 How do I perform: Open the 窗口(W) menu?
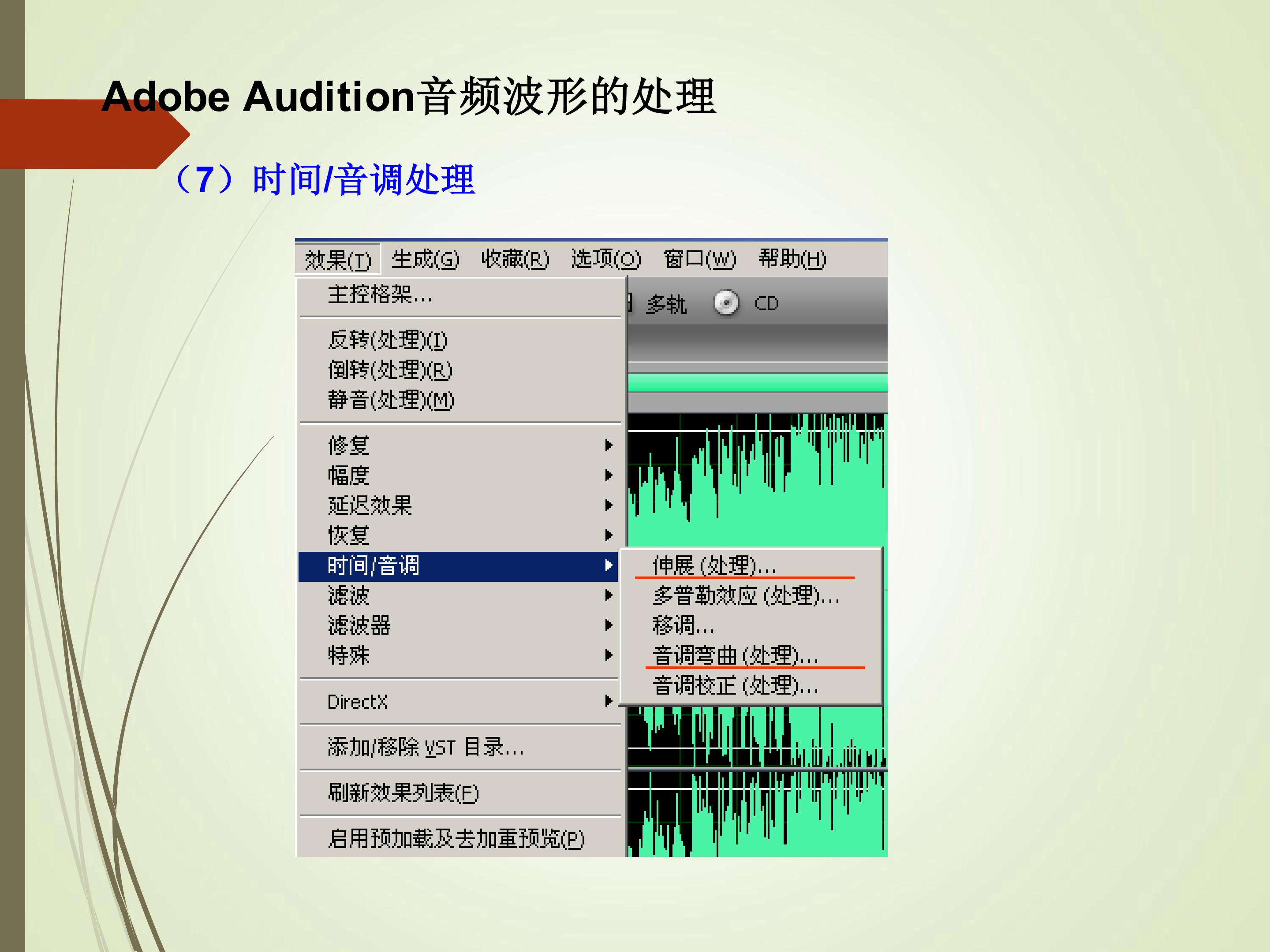click(x=699, y=259)
